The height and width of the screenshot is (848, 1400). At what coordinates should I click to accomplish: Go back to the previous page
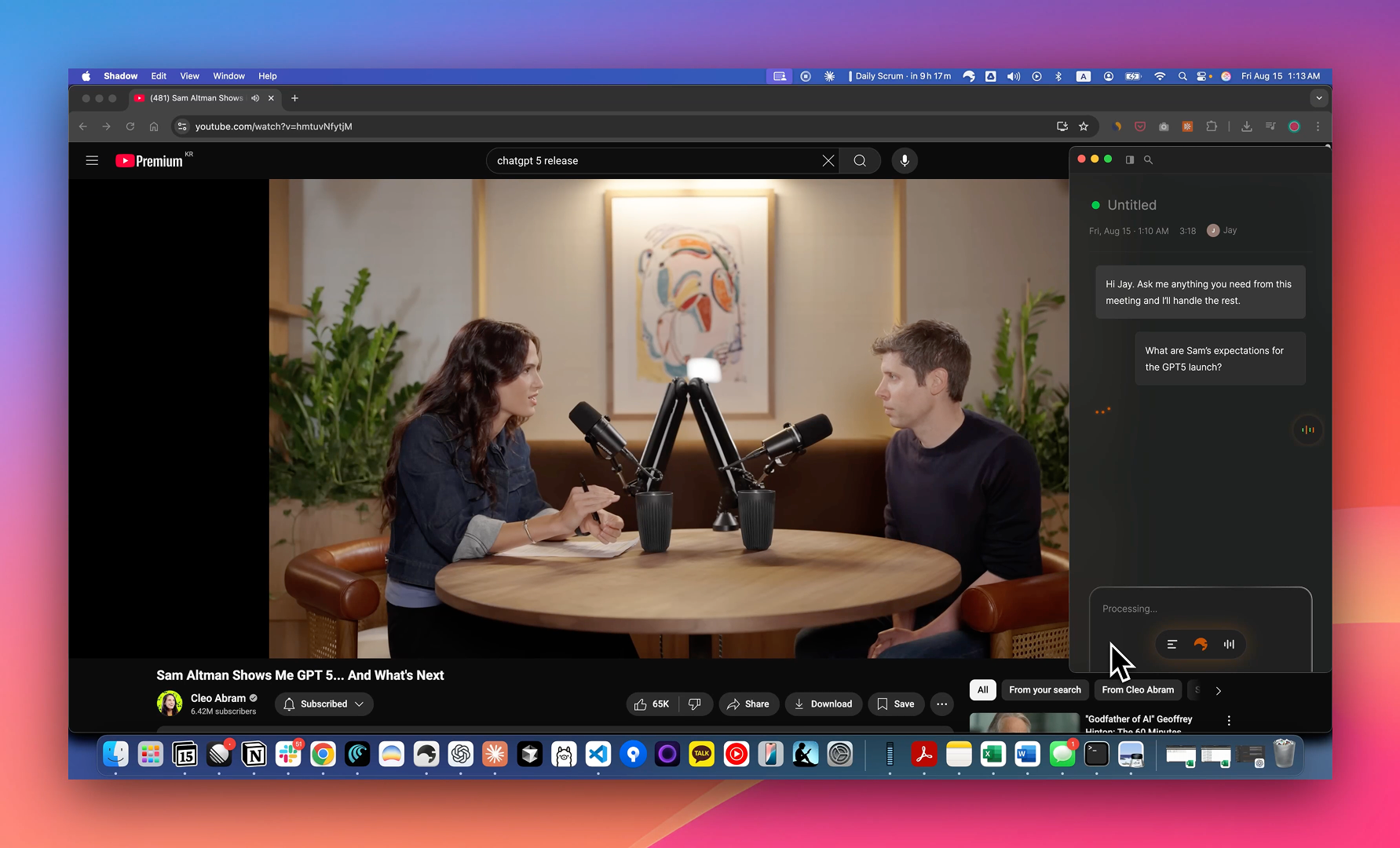[x=83, y=126]
